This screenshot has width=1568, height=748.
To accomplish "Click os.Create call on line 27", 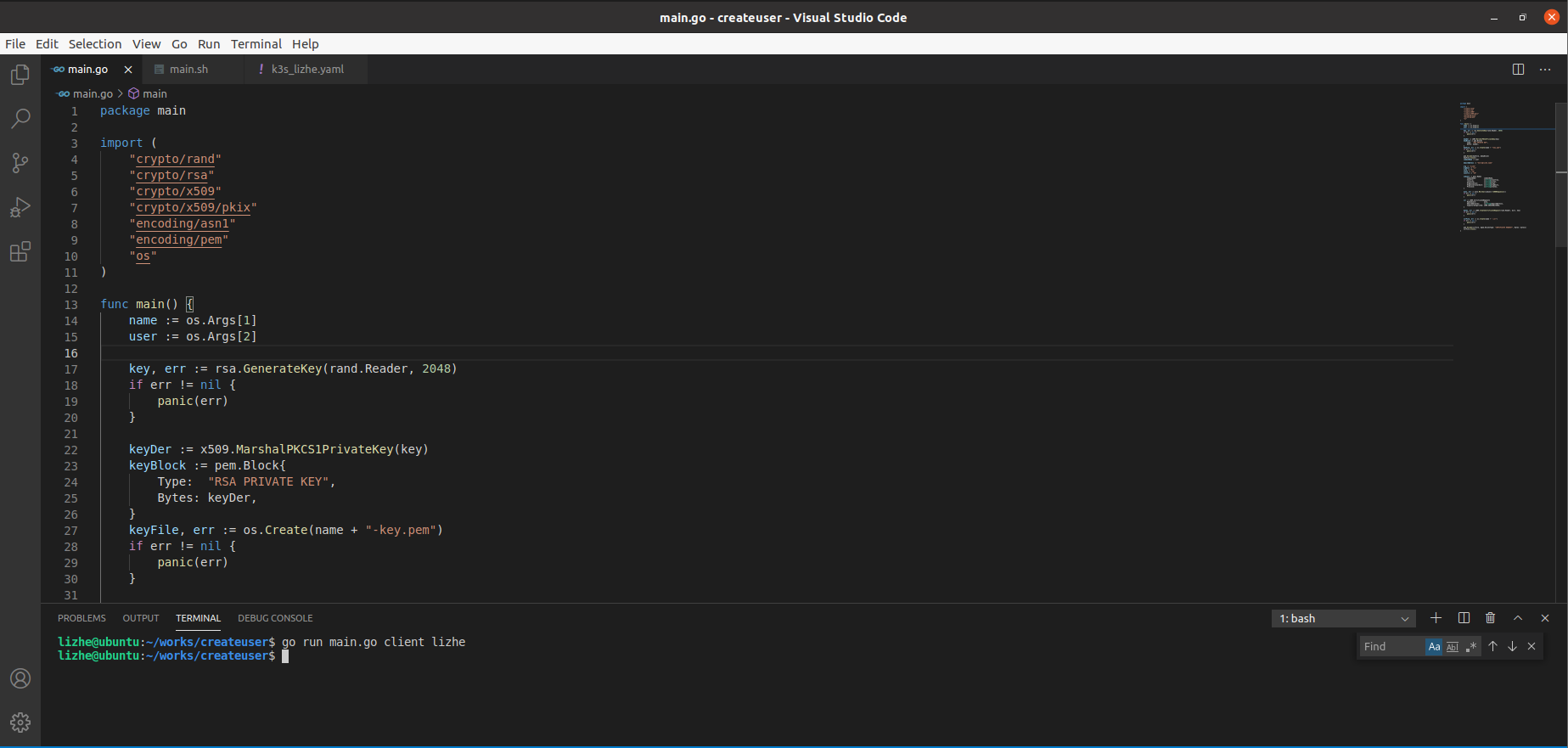I will (343, 531).
